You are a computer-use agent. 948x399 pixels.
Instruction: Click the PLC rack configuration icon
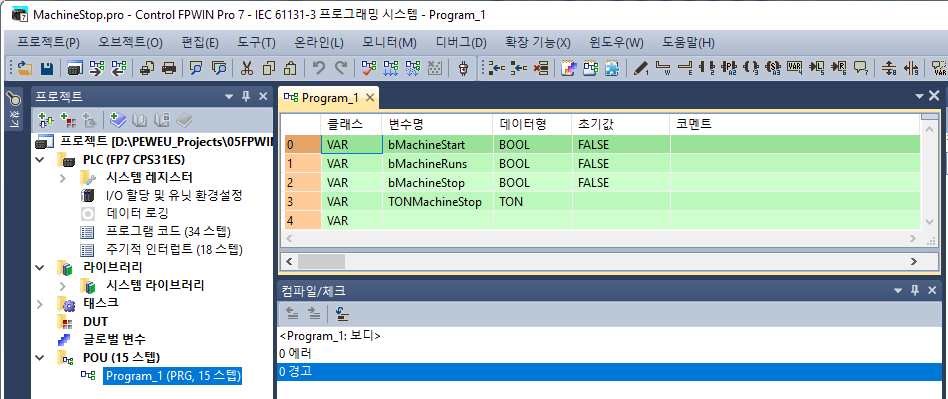pos(74,68)
